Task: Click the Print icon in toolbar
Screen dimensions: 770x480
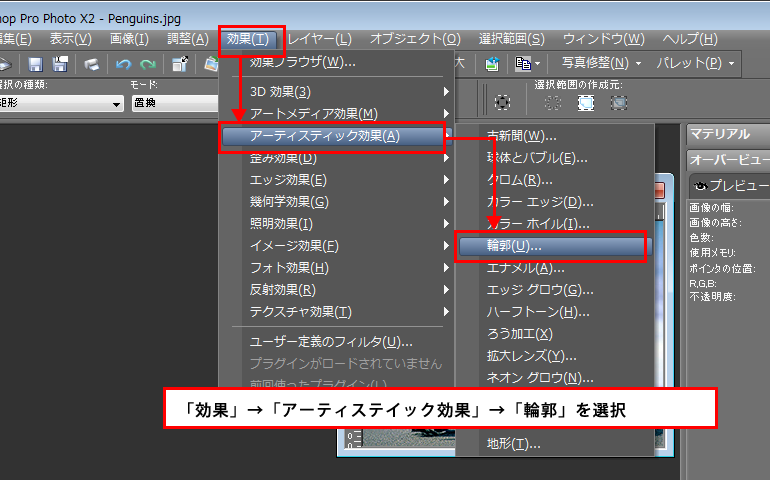Action: [x=91, y=64]
